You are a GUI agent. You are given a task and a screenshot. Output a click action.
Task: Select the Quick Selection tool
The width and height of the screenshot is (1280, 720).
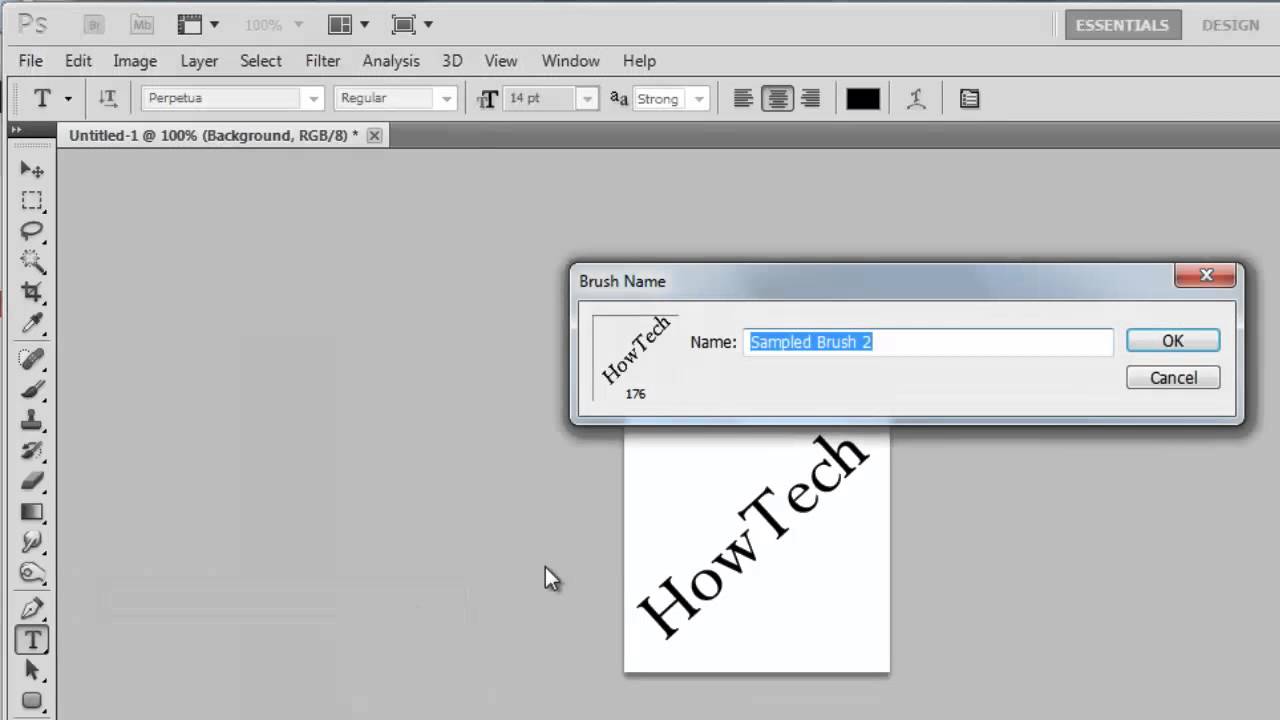pyautogui.click(x=32, y=262)
